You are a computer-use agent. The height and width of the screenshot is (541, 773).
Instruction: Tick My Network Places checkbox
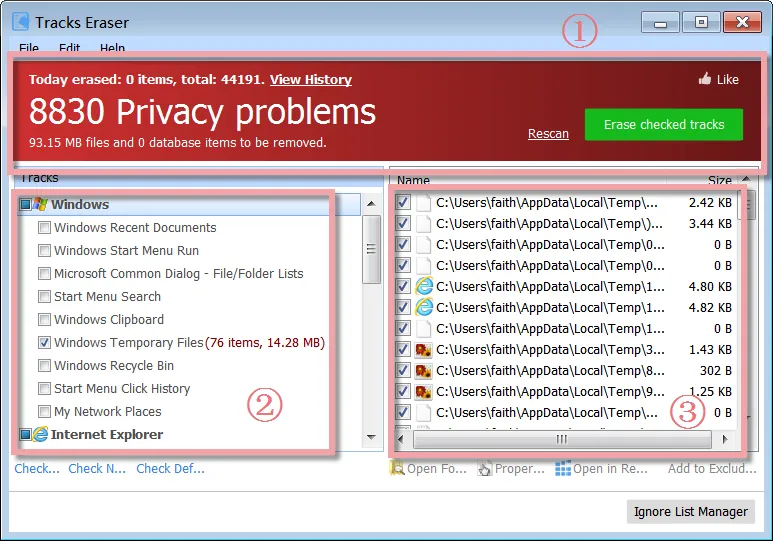[x=44, y=411]
